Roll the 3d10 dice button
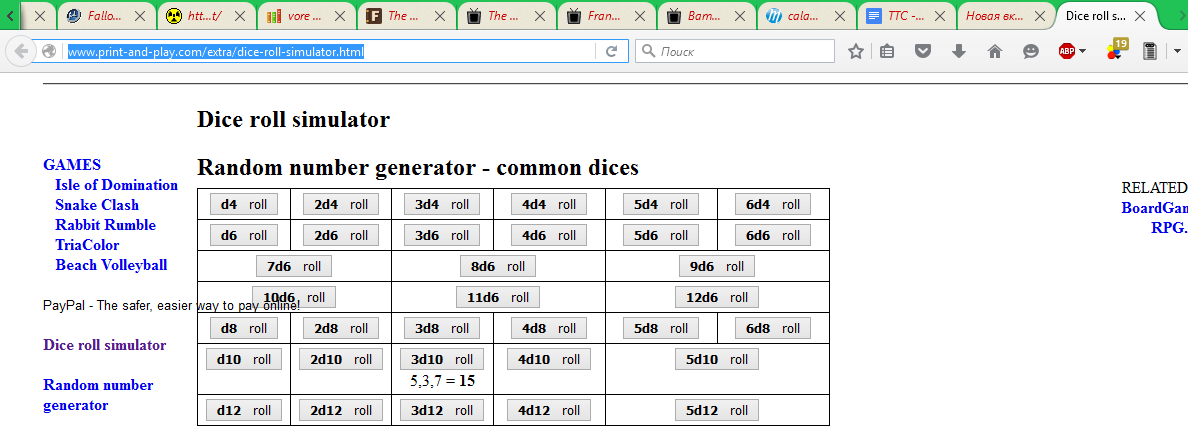 point(442,360)
